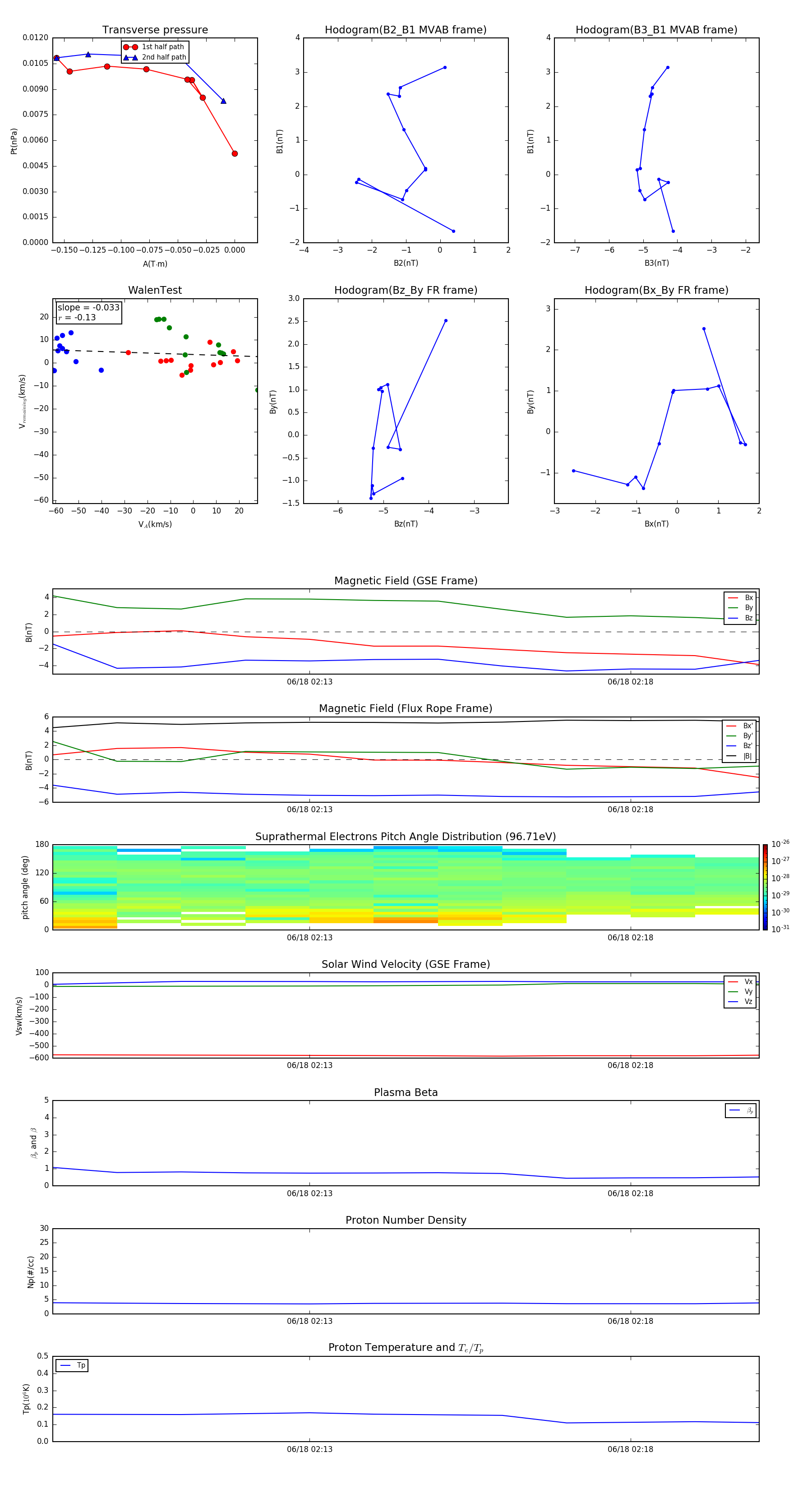Select the 'Hodogram(B3_B1 MVAB frame)' title

pyautogui.click(x=656, y=29)
